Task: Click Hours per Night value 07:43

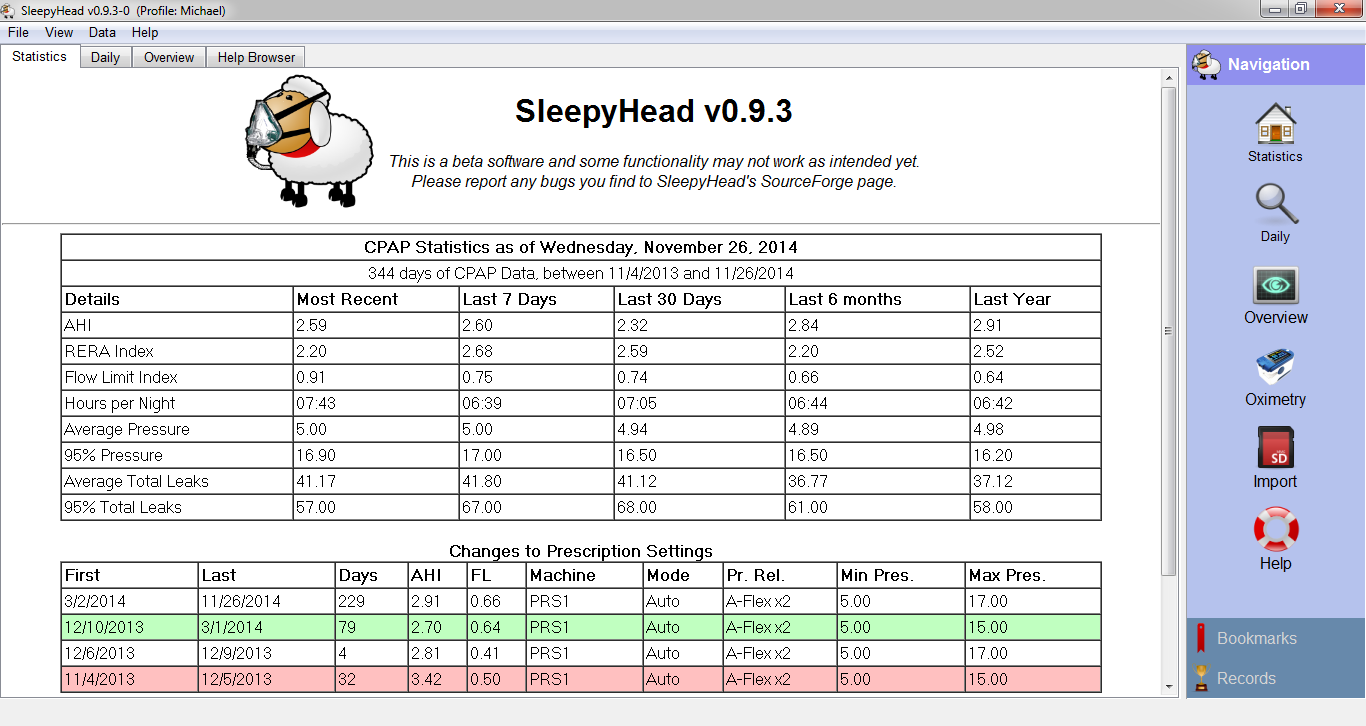Action: [x=316, y=403]
